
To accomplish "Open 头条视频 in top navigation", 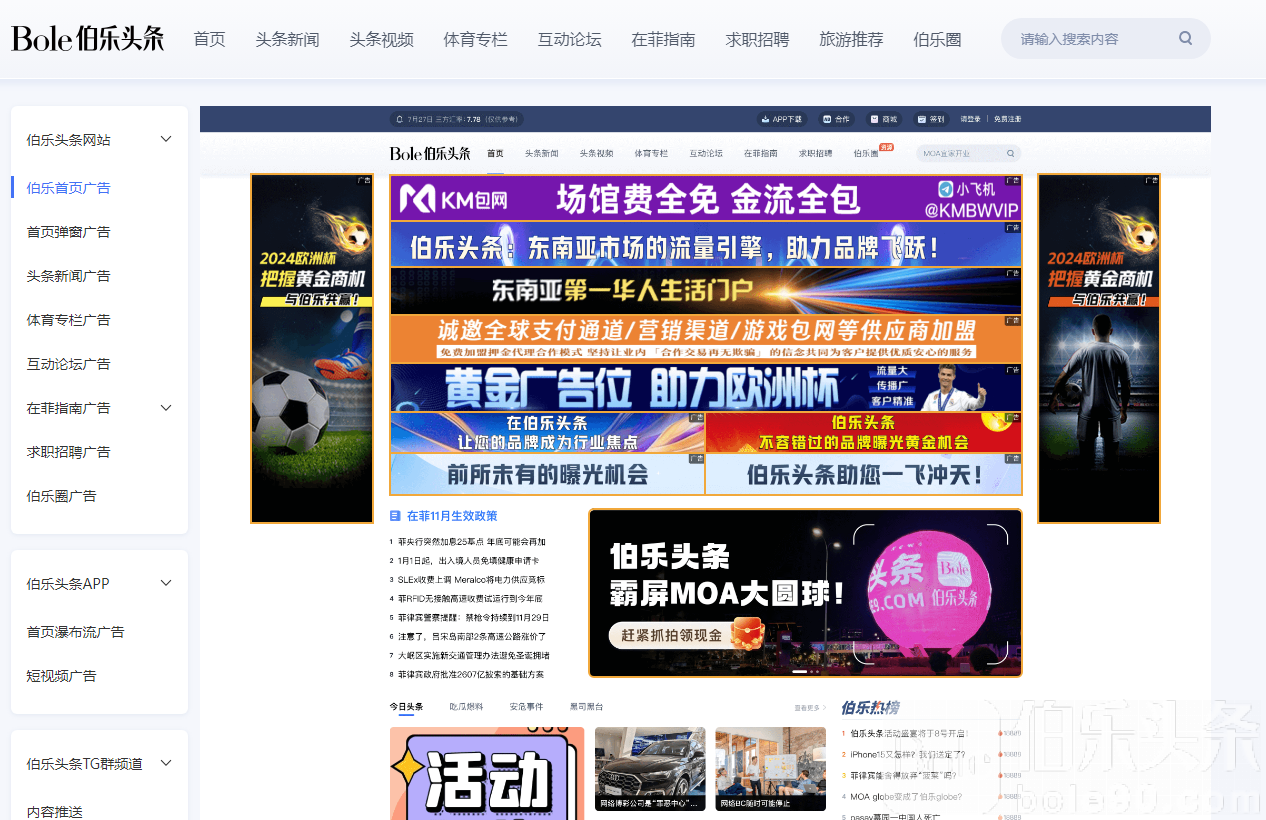I will click(x=381, y=39).
